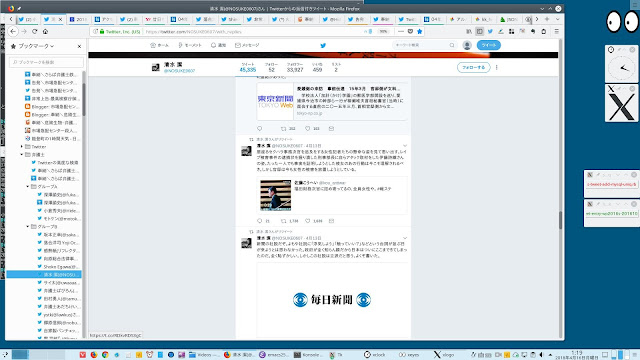Click the volume speaker icon in system tray
This screenshot has height=360, width=640.
pos(541,355)
